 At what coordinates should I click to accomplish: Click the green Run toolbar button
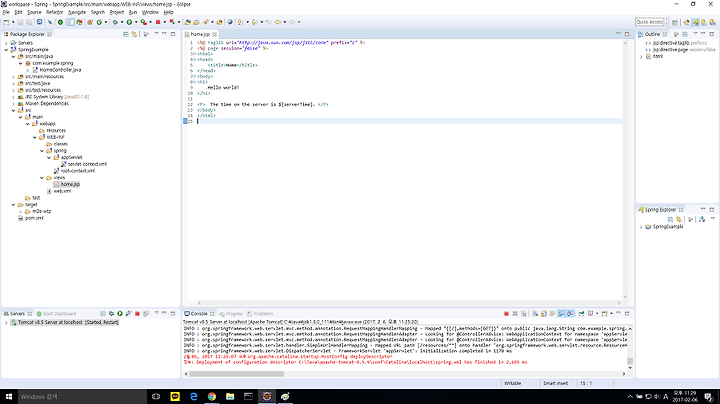129,22
